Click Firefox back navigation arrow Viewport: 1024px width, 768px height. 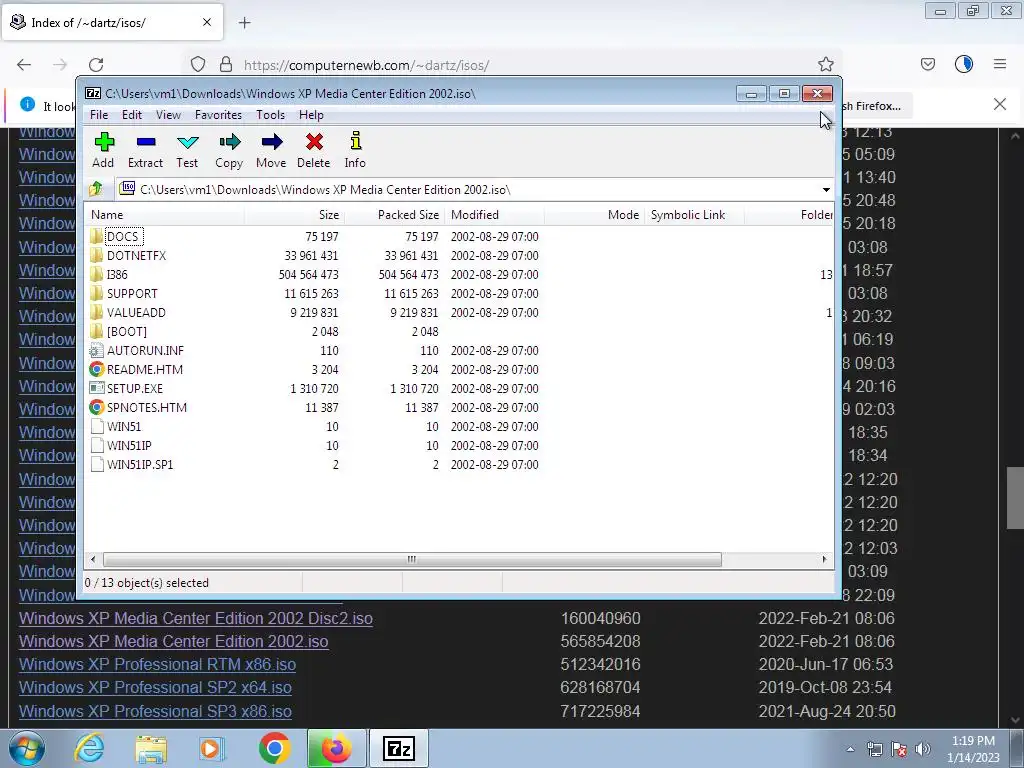coord(24,65)
